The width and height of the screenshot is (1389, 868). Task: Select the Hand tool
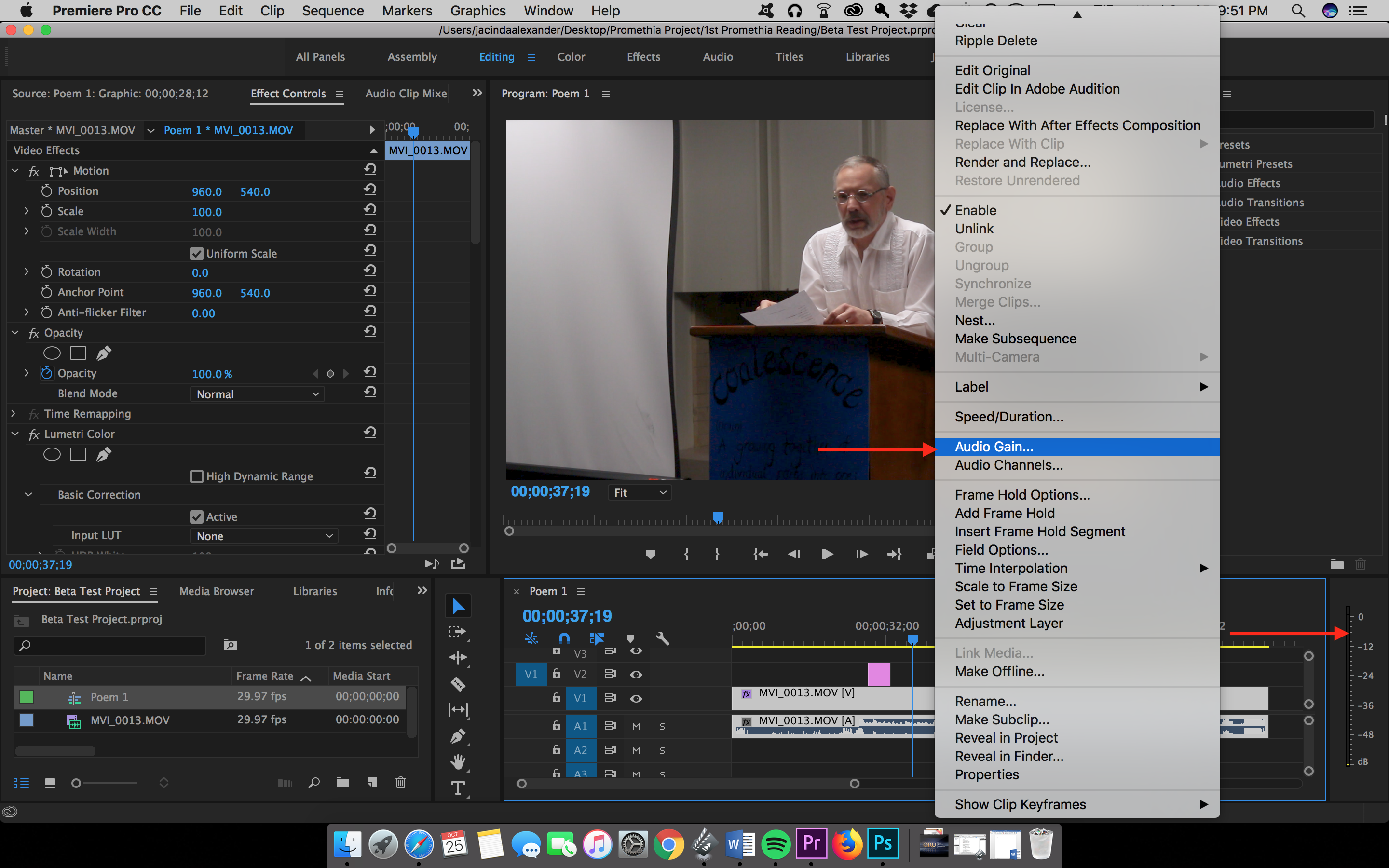457,762
